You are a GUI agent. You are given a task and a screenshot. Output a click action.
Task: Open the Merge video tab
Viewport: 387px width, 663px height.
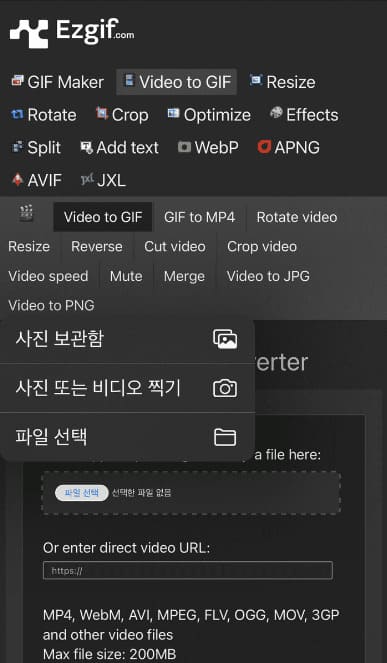184,276
